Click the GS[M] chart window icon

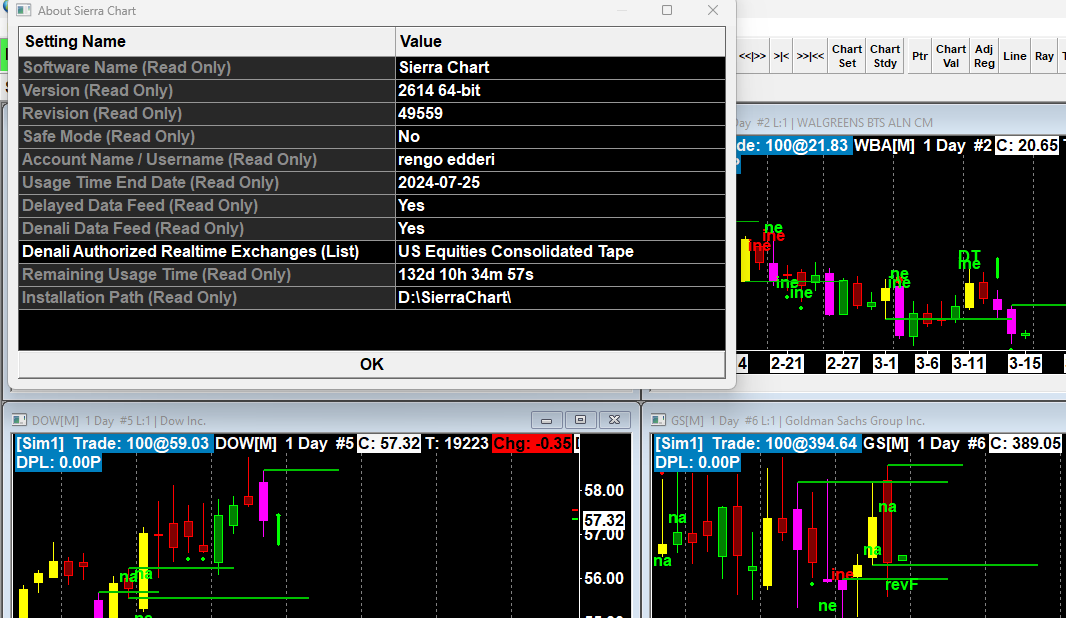click(658, 420)
